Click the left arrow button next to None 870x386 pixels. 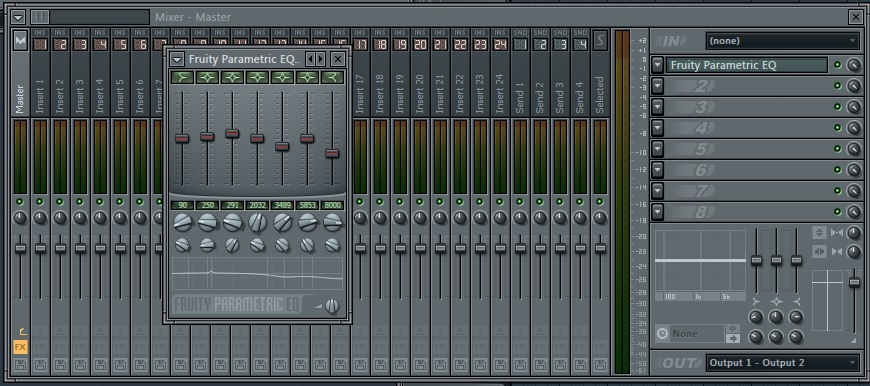click(732, 328)
